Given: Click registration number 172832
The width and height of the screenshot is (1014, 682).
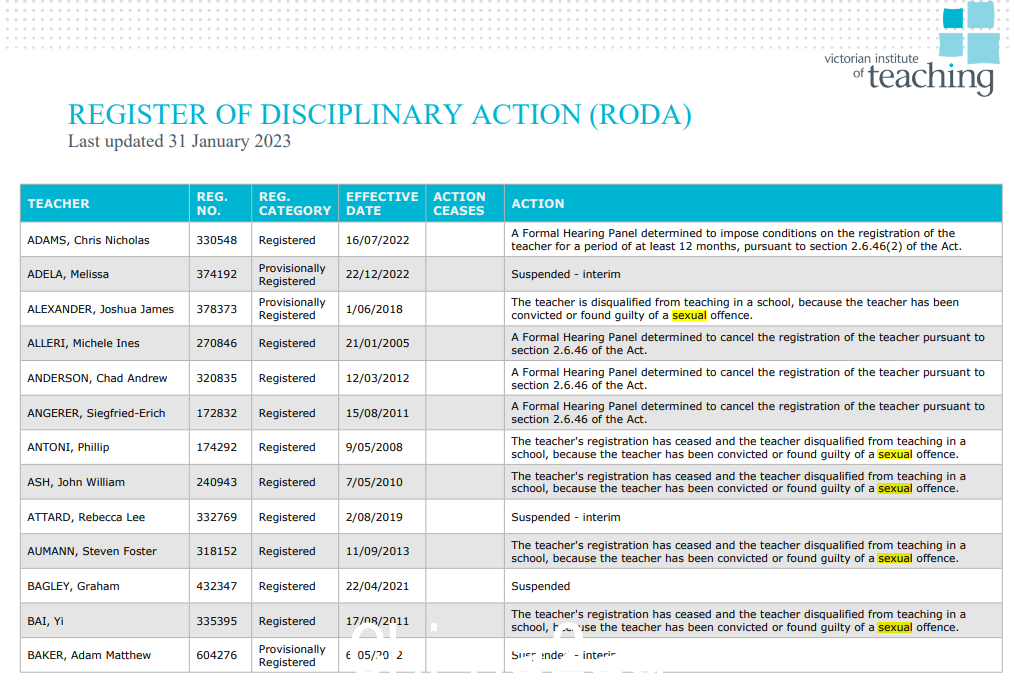Looking at the screenshot, I should click(x=217, y=413).
